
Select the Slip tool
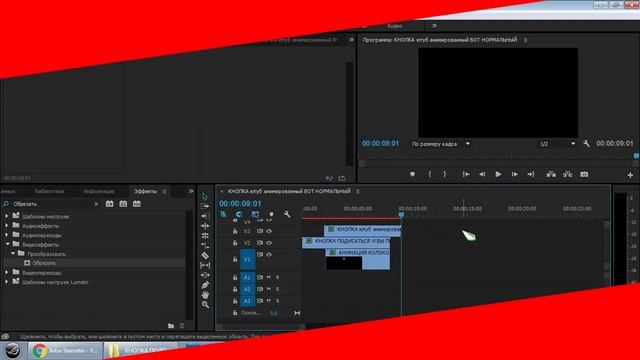205,266
